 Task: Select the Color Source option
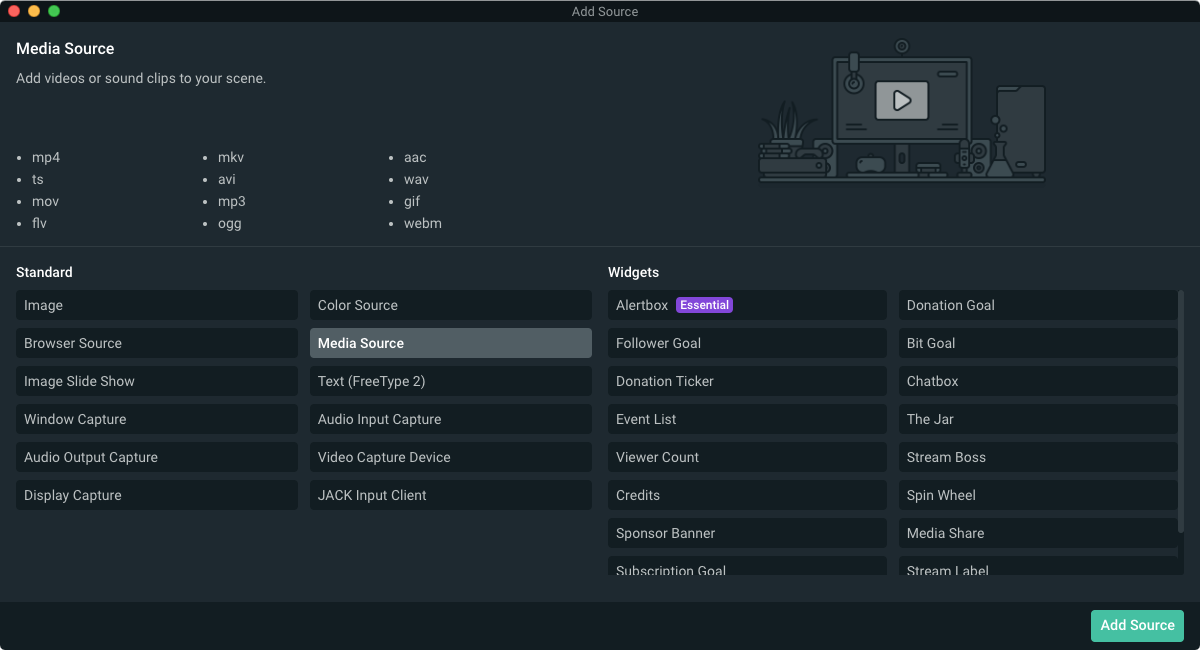point(450,305)
